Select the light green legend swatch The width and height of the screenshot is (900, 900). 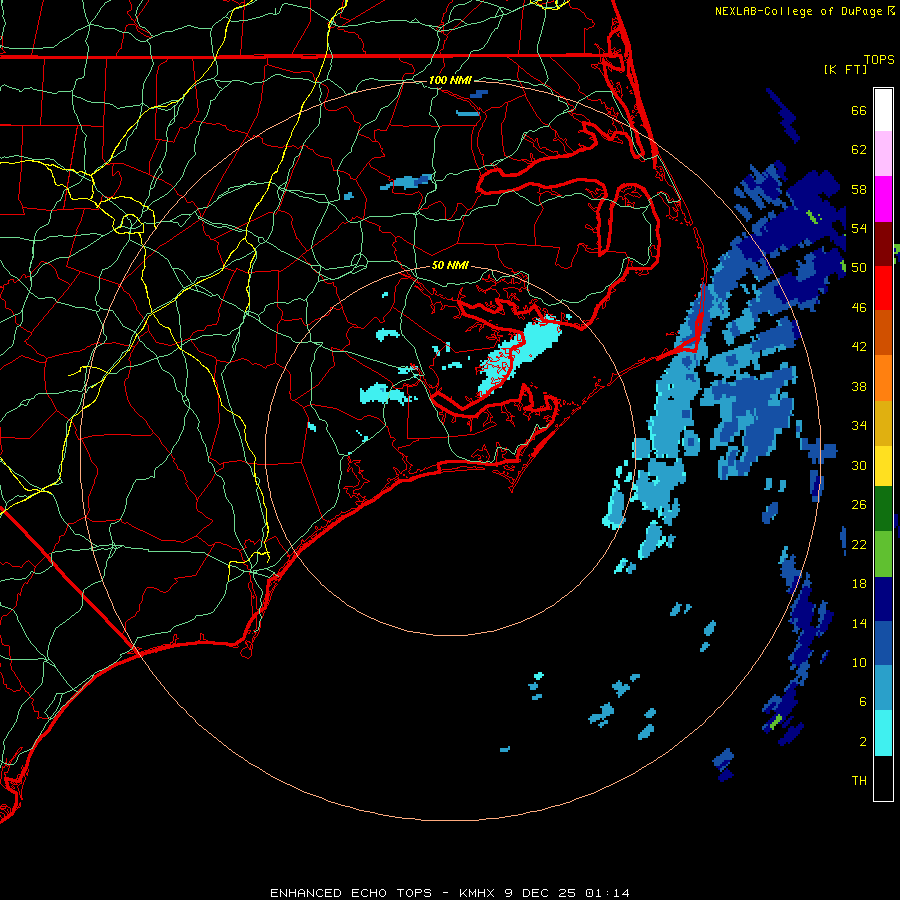point(883,554)
